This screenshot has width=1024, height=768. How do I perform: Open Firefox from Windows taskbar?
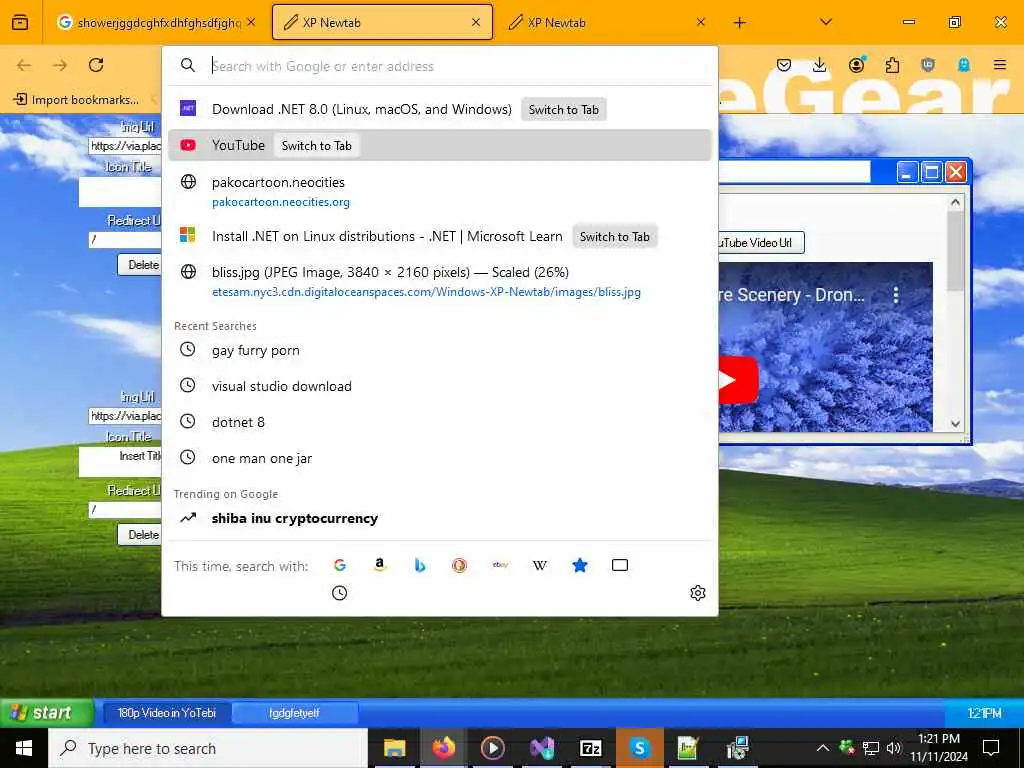[x=443, y=748]
